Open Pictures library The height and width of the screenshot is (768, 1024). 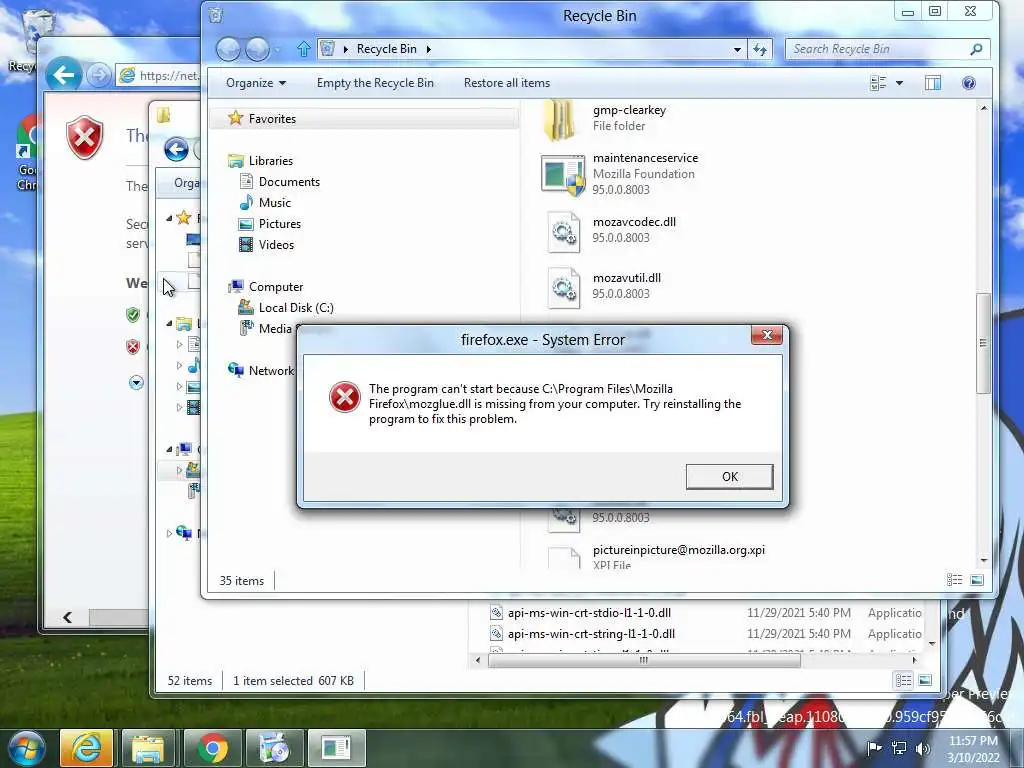280,223
